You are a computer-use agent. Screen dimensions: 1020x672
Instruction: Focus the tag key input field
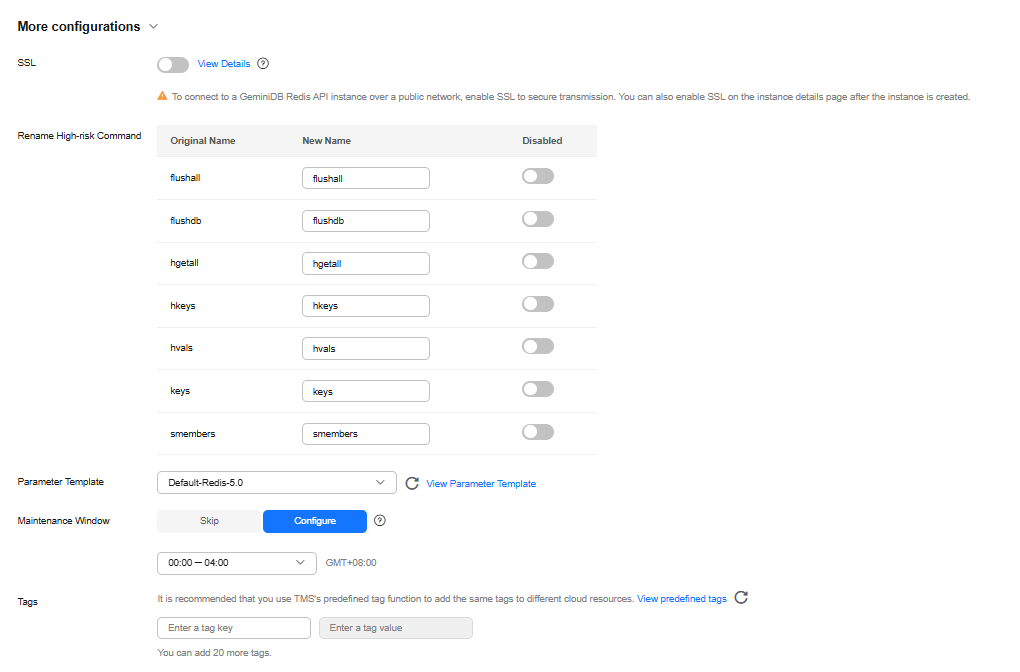(234, 628)
